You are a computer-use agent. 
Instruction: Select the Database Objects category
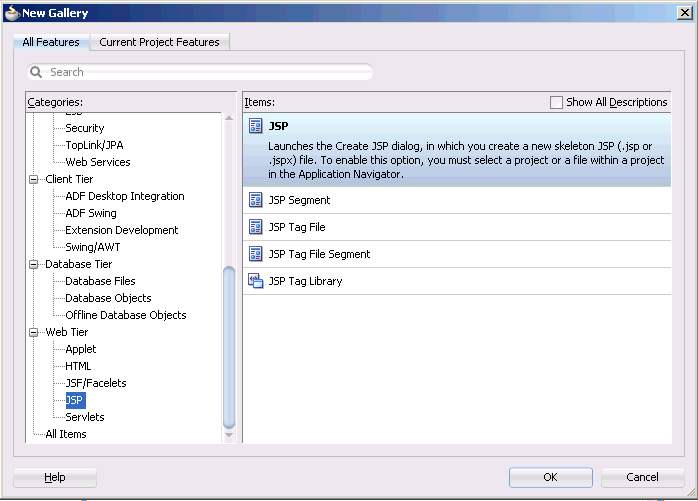tap(108, 298)
